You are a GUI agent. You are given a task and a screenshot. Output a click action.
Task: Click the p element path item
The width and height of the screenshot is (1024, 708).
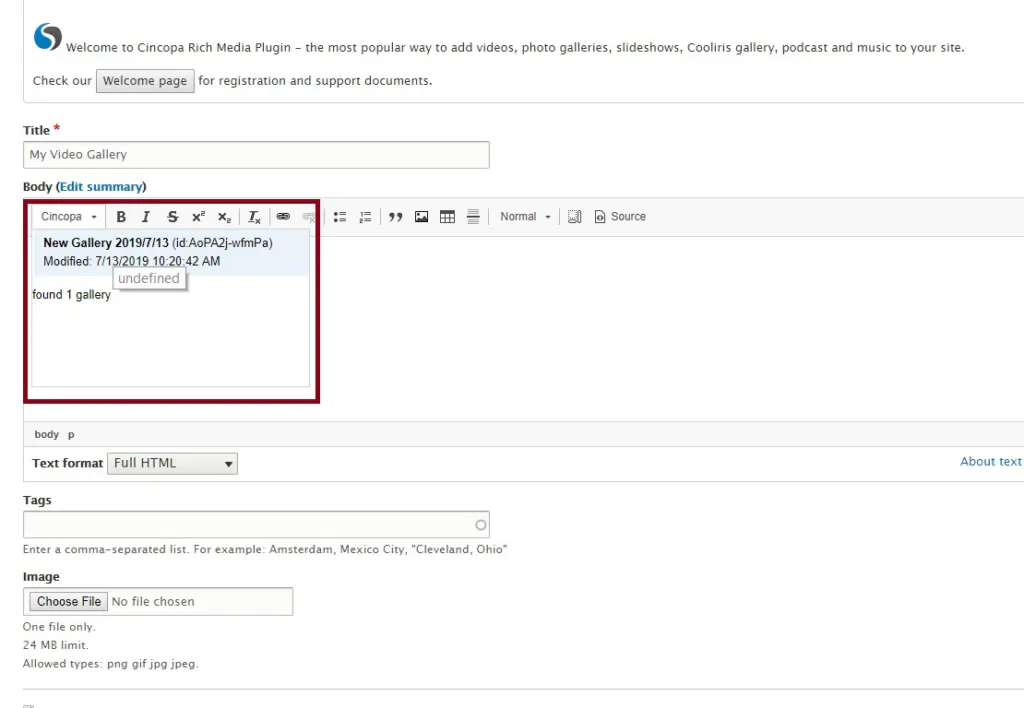coord(71,434)
